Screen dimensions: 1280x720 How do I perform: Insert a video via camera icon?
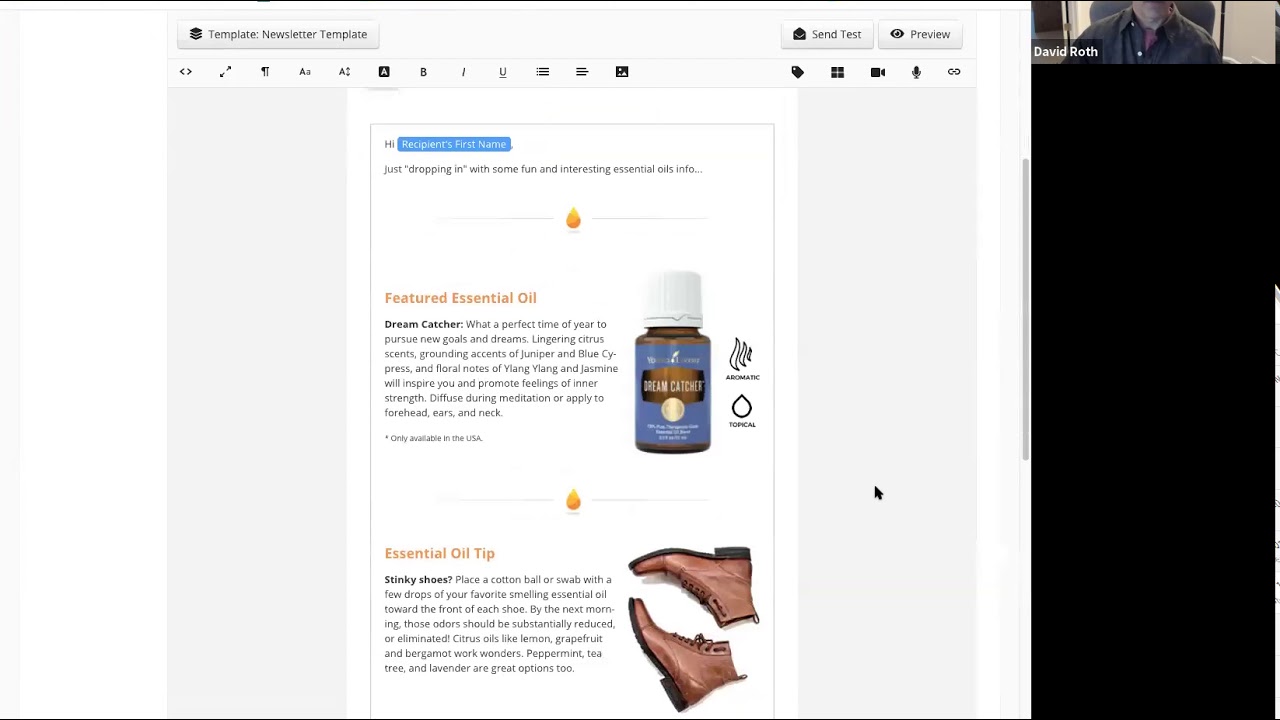coord(878,72)
